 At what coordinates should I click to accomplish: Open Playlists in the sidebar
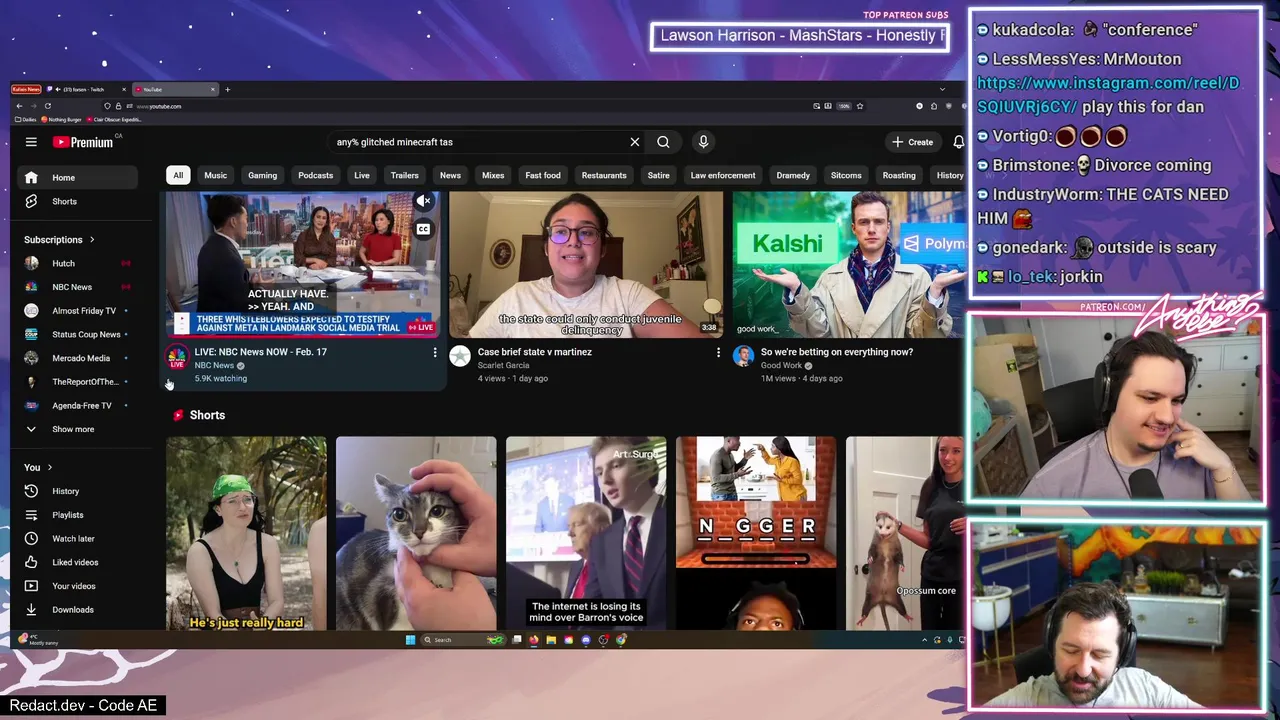click(x=78, y=515)
